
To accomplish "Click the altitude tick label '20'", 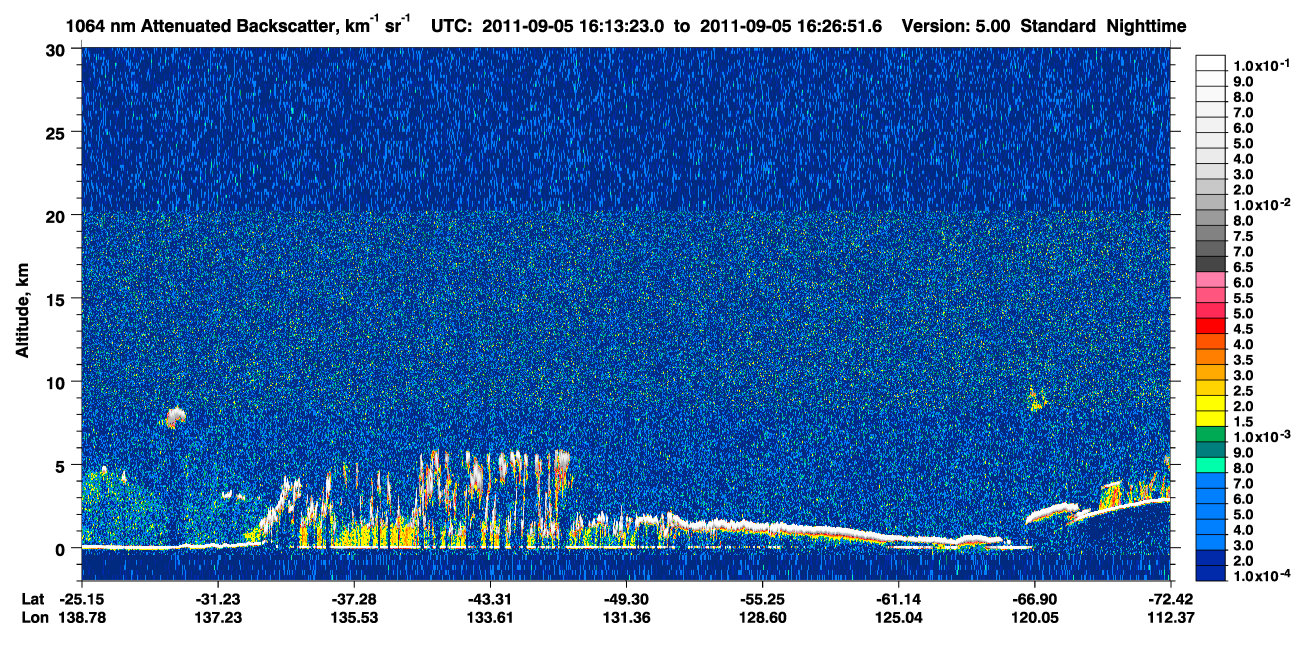I will (x=58, y=216).
